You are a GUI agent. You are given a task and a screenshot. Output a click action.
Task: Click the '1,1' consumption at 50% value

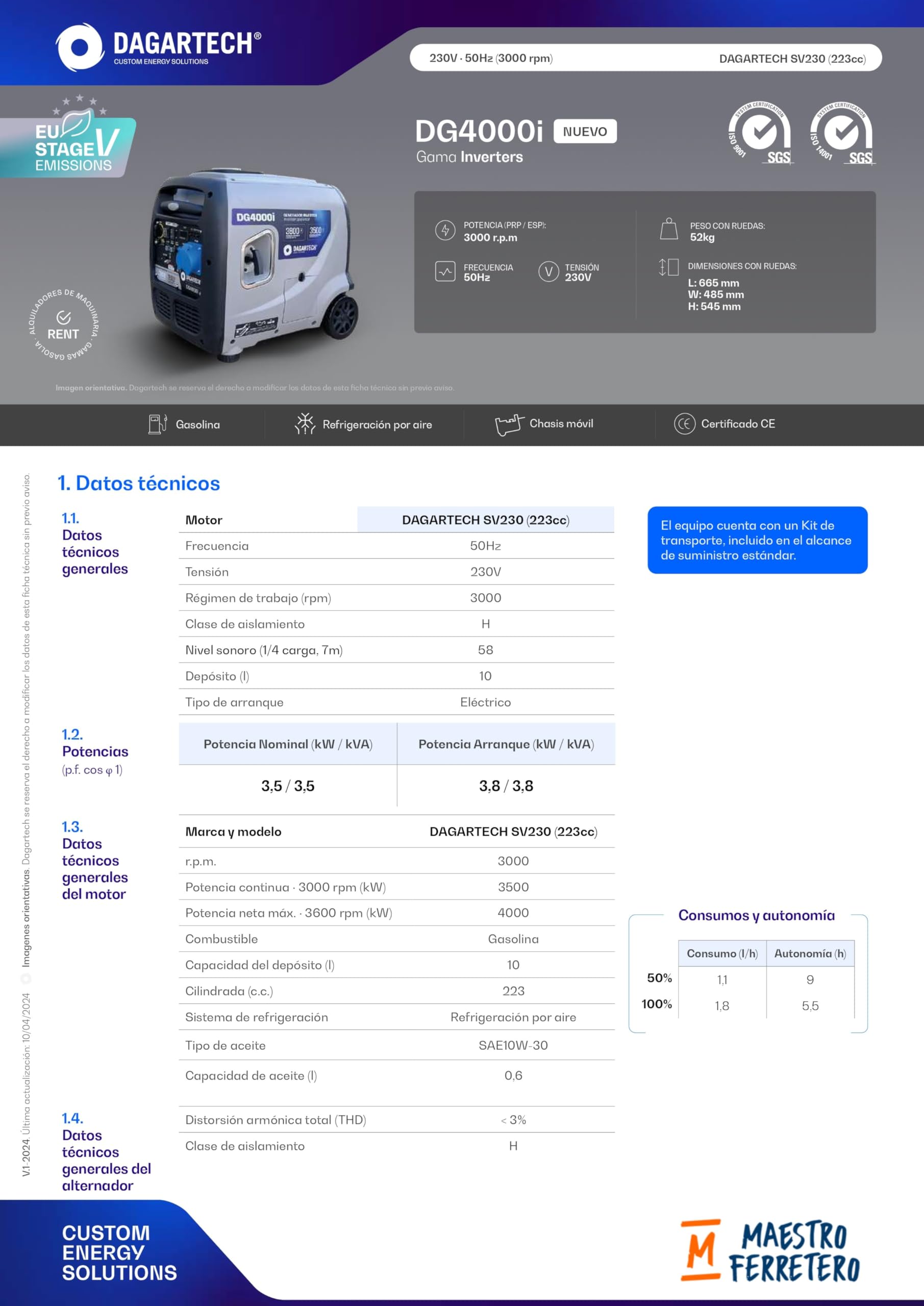click(x=722, y=980)
